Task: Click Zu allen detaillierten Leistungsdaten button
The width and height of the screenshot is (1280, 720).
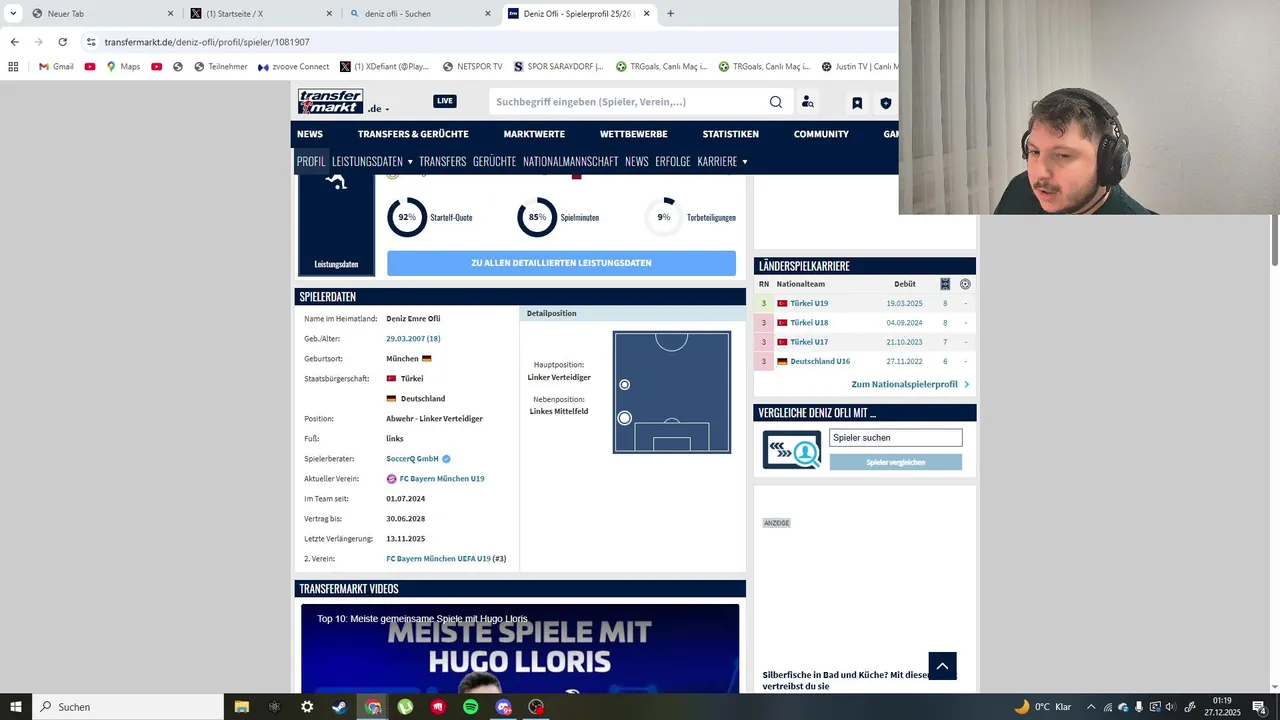Action: [x=561, y=263]
